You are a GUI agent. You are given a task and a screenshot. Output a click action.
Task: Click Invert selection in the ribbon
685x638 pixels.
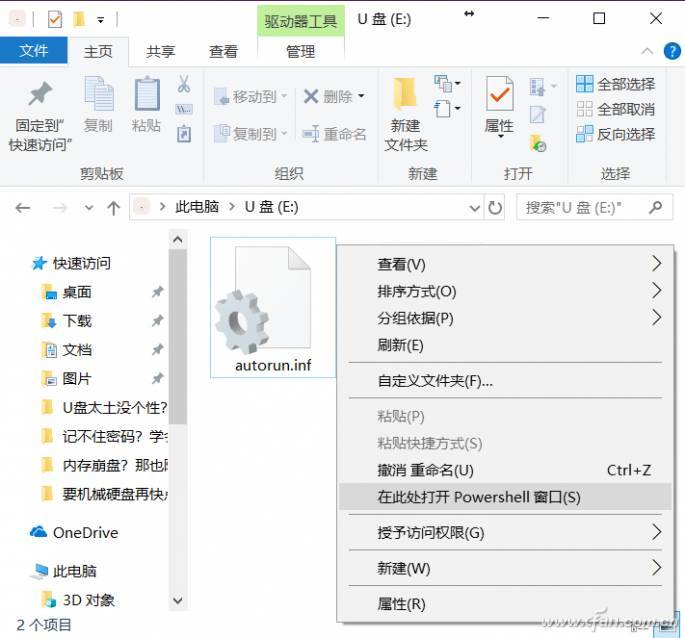click(616, 134)
